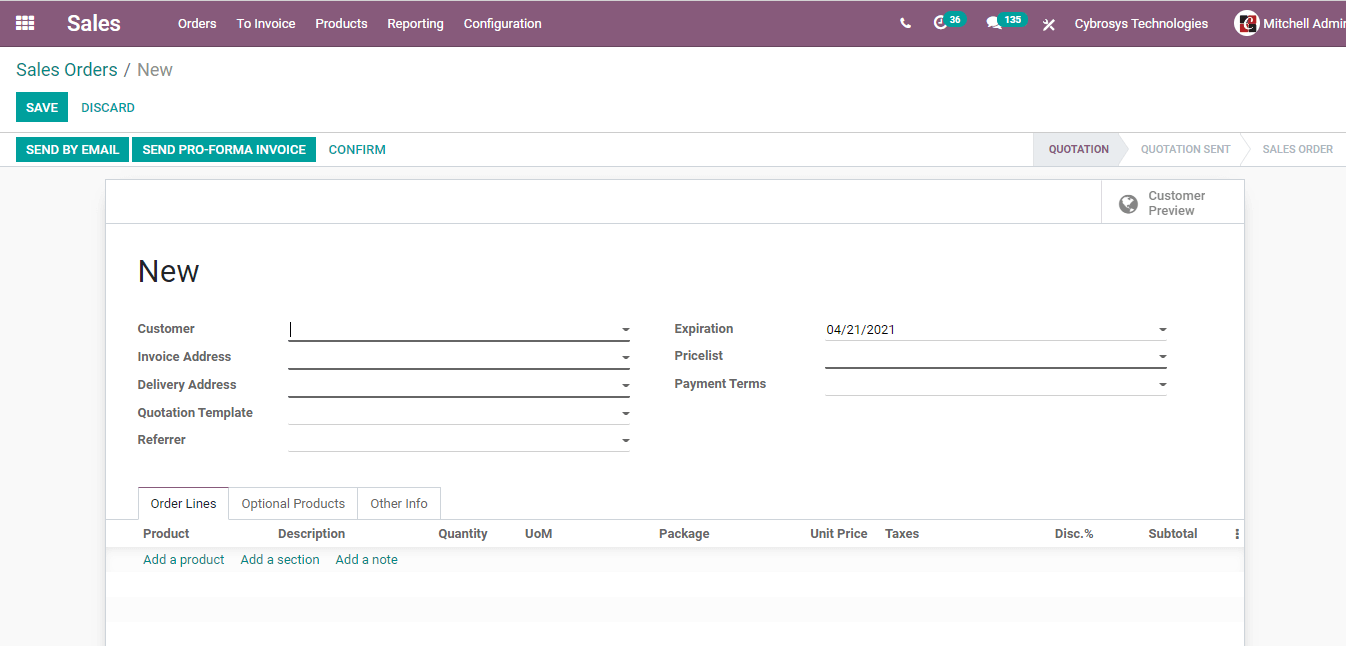Go back to Sales Orders breadcrumb
The width and height of the screenshot is (1346, 646).
coord(67,70)
